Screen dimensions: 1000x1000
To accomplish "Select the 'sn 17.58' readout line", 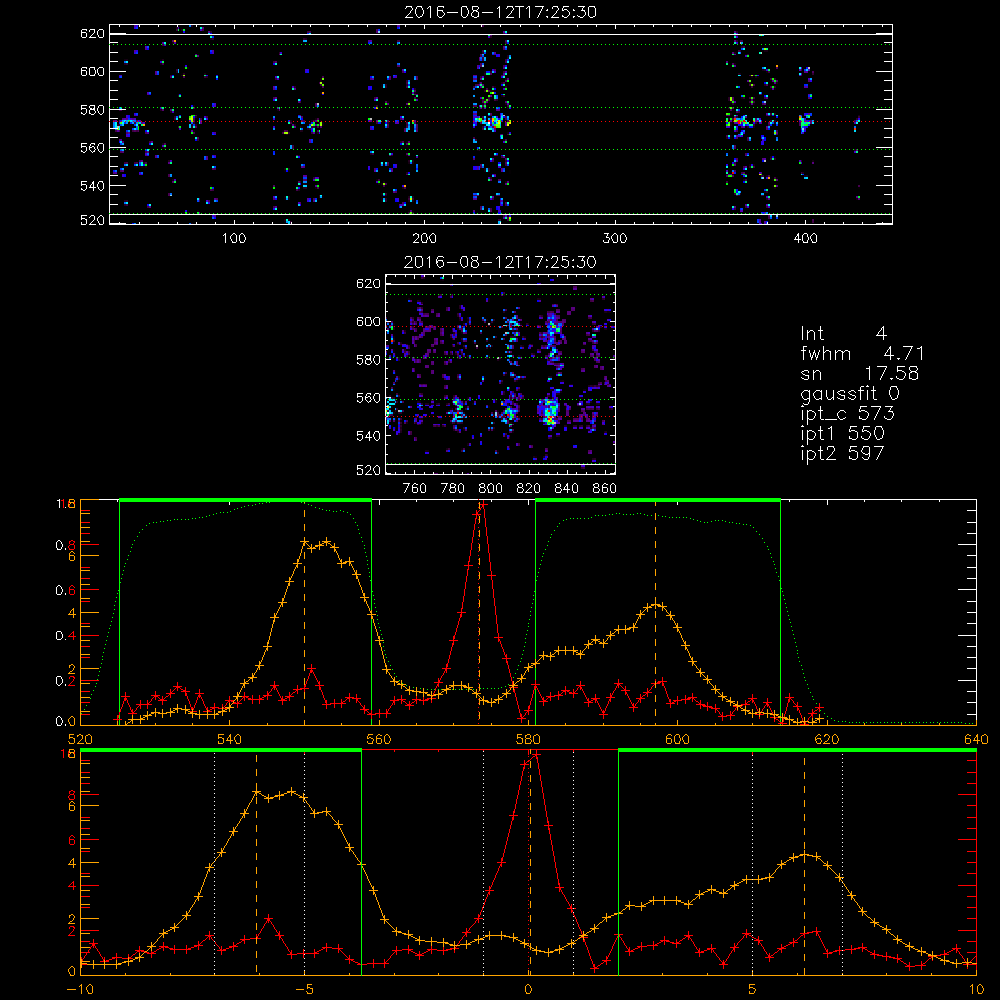I will (860, 373).
